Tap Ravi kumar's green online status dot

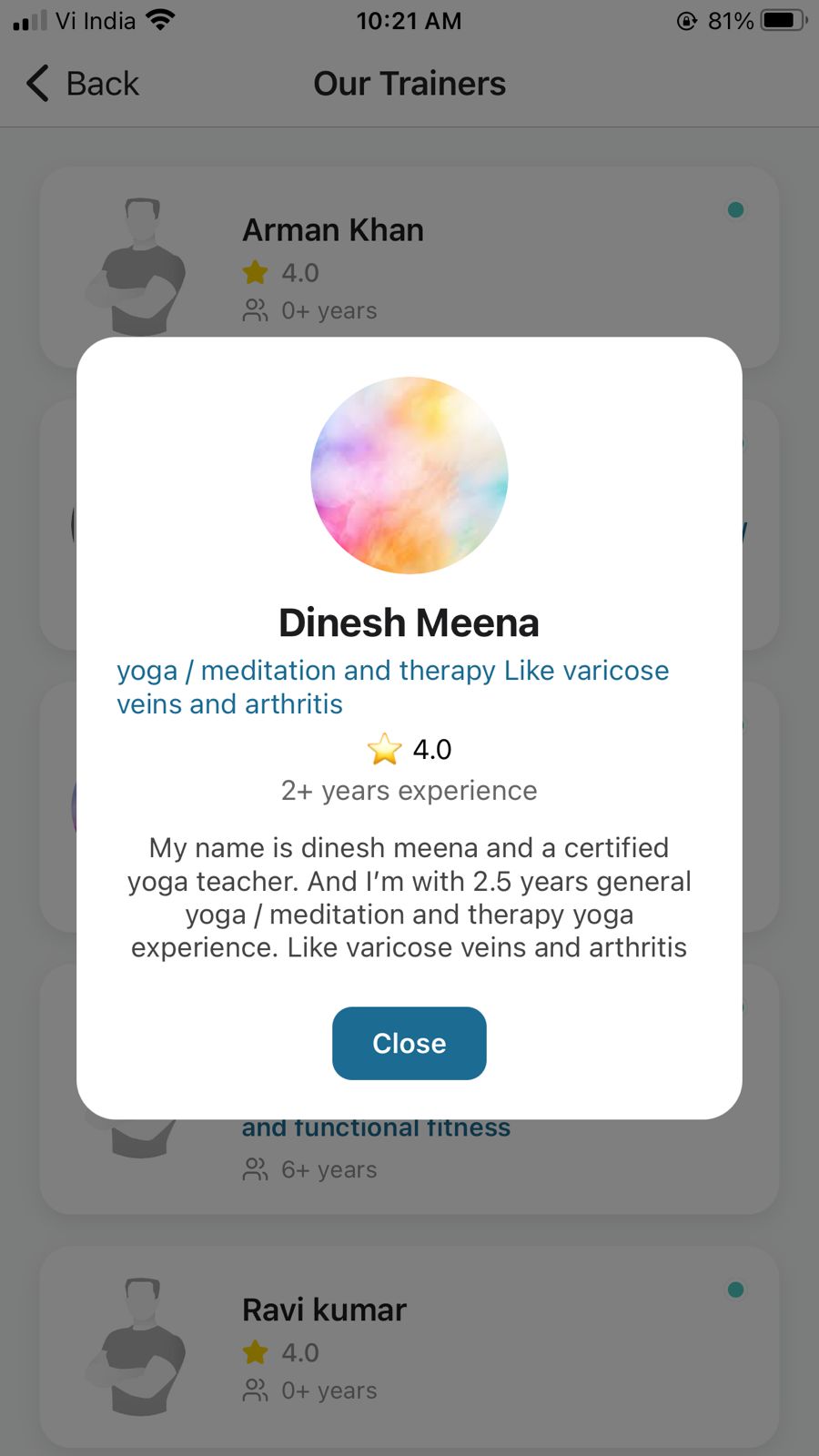pyautogui.click(x=735, y=1289)
